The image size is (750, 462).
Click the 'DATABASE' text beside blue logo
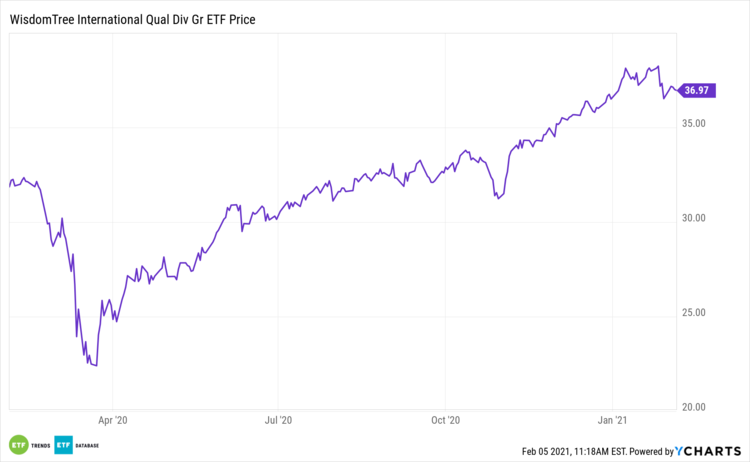91,444
